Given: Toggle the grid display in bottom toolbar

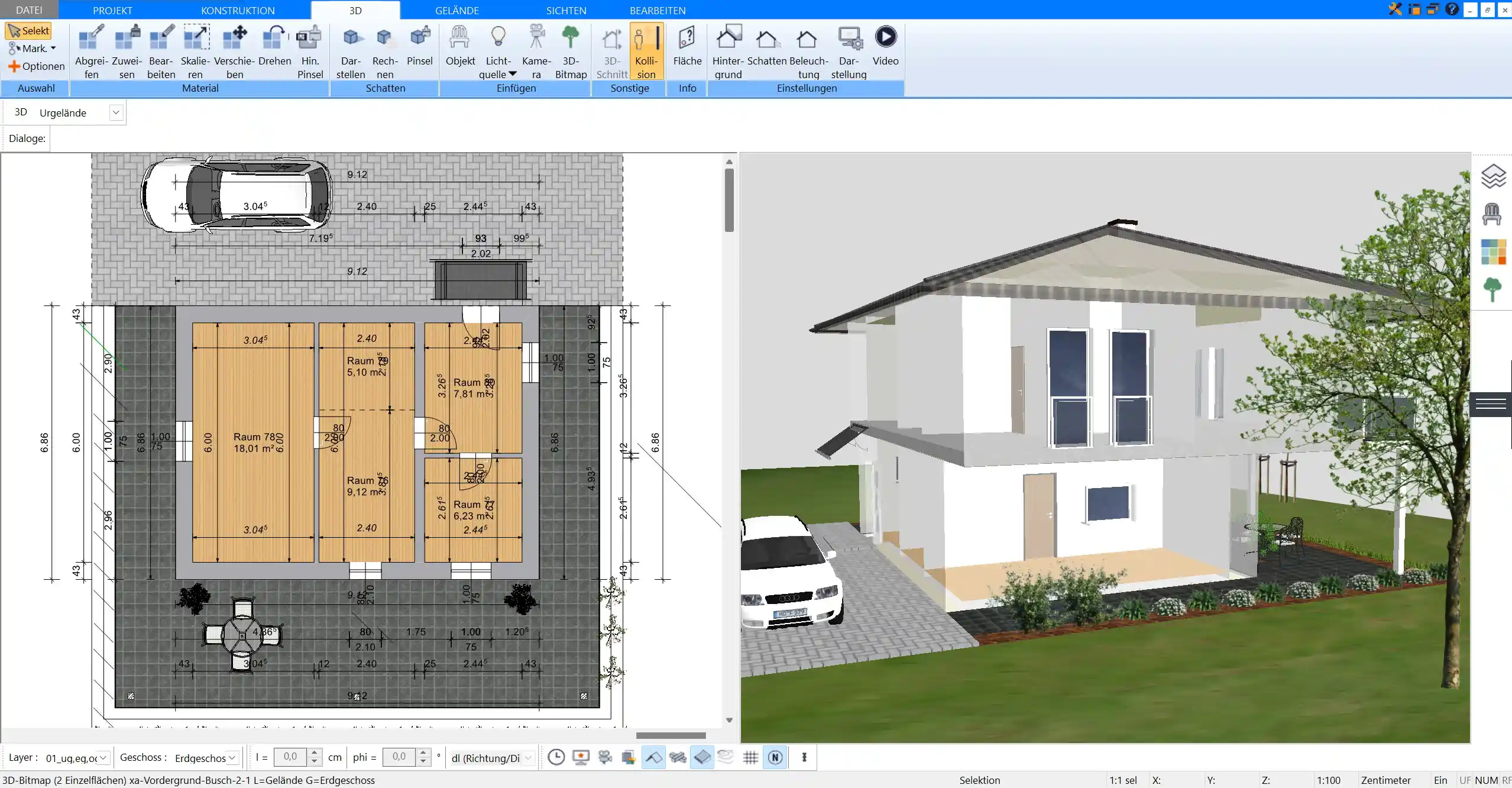Looking at the screenshot, I should click(750, 757).
